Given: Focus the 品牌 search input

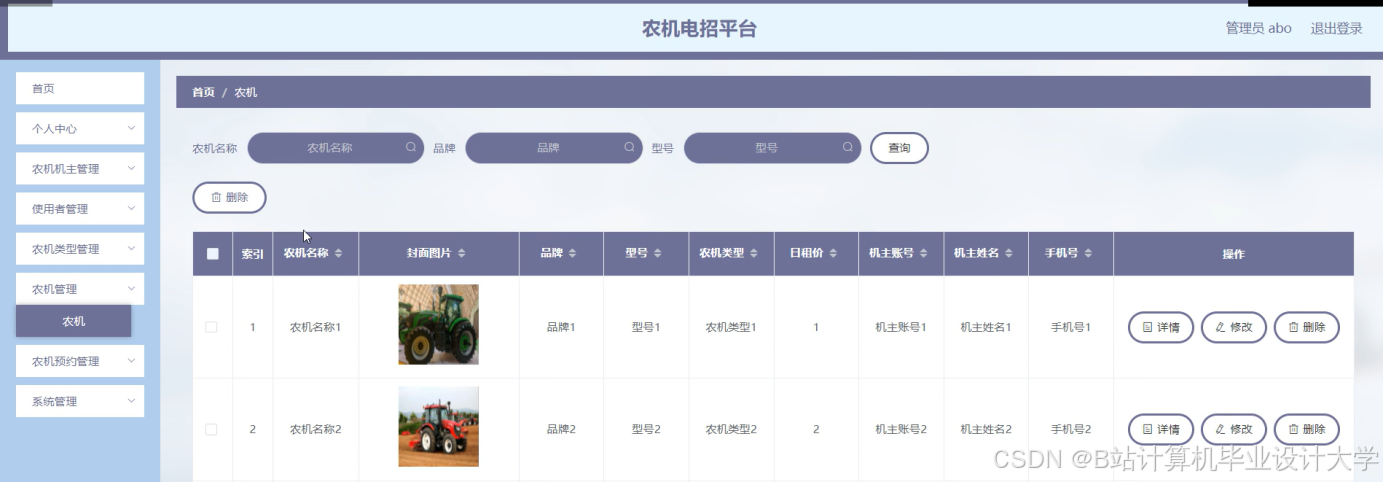Looking at the screenshot, I should [x=553, y=148].
